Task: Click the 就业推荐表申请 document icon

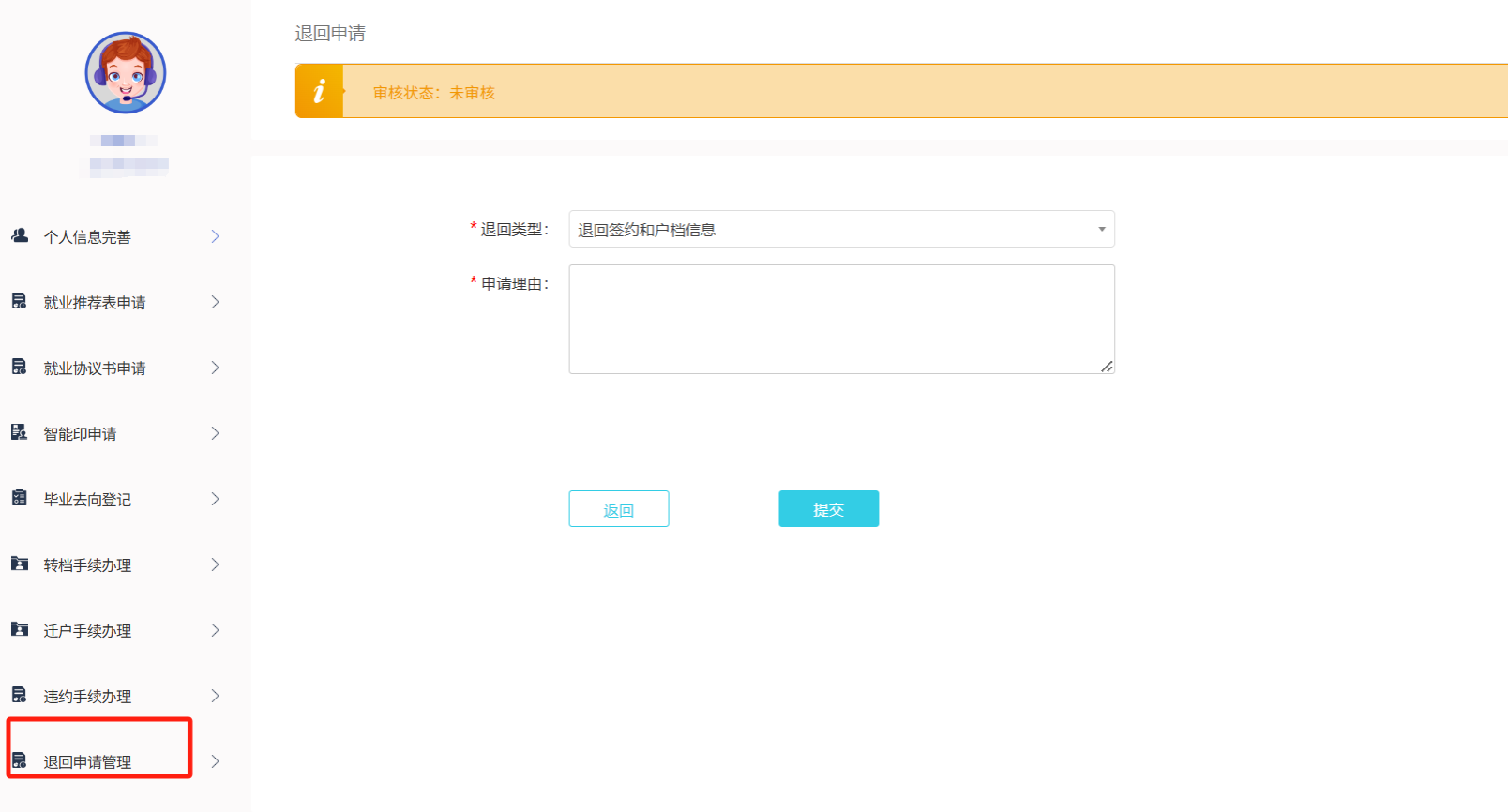Action: [x=19, y=301]
